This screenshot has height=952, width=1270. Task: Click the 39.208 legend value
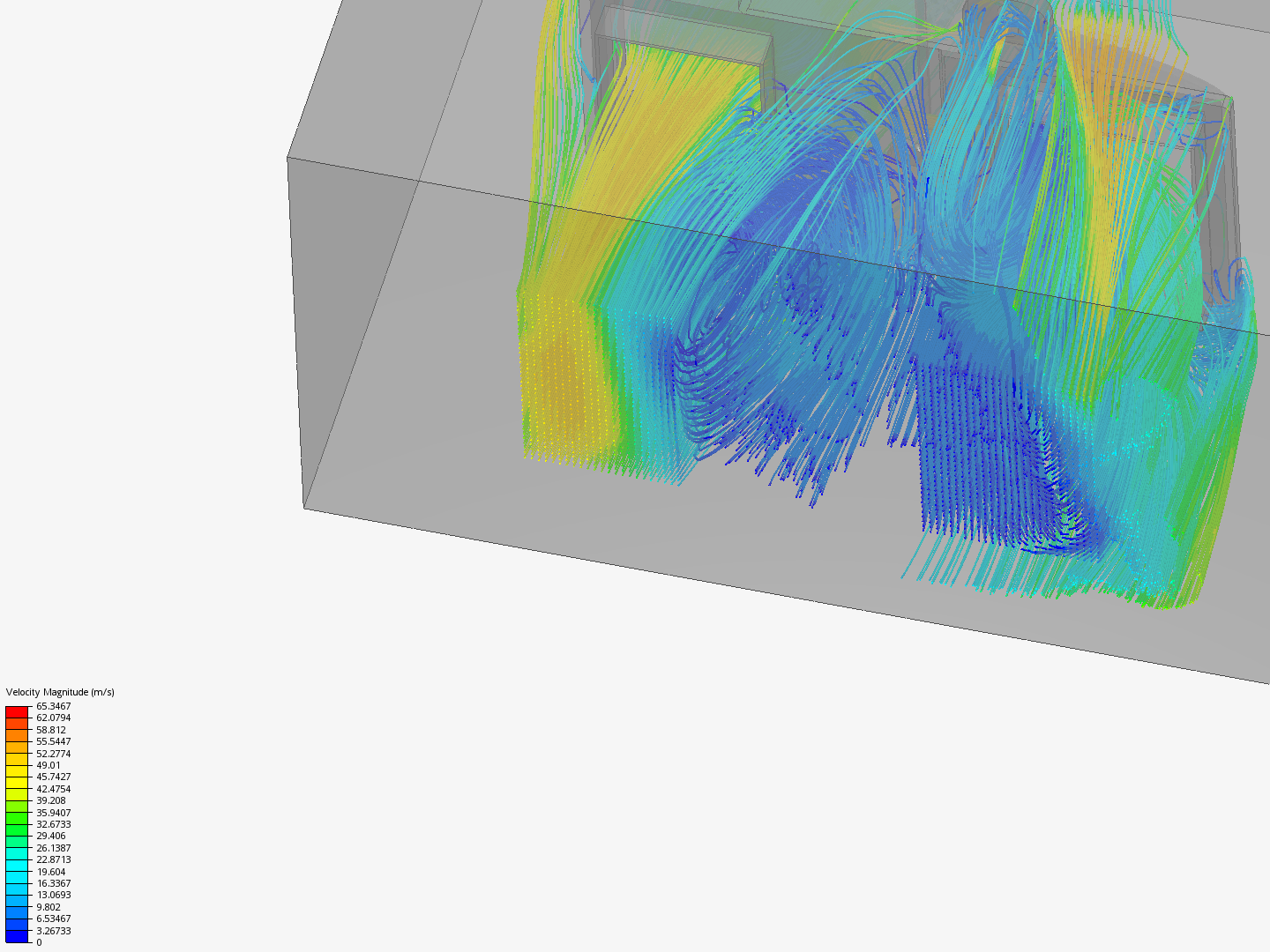tap(51, 800)
